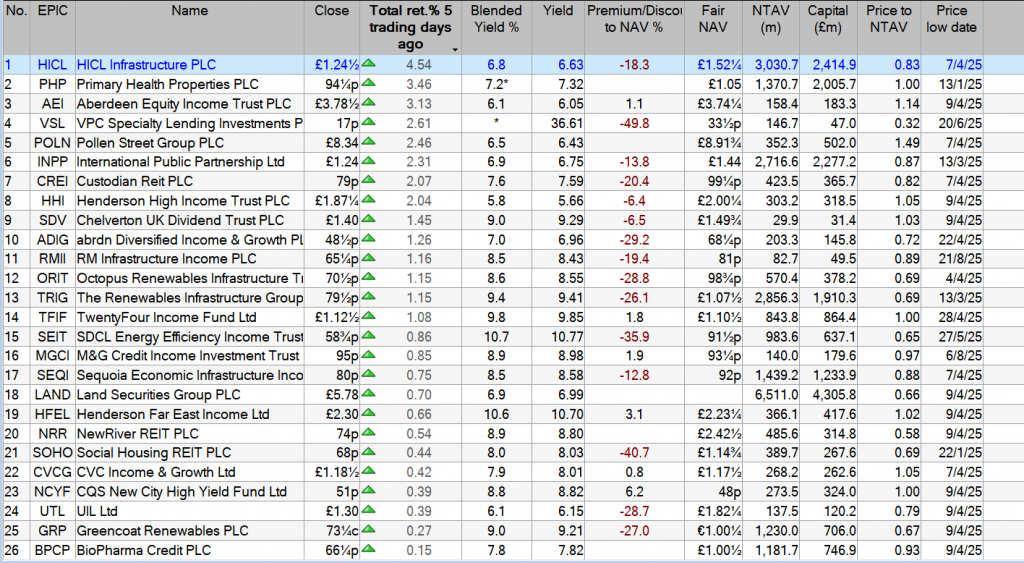The height and width of the screenshot is (563, 1024).
Task: Click the green up arrow in HICL row
Action: tap(368, 63)
